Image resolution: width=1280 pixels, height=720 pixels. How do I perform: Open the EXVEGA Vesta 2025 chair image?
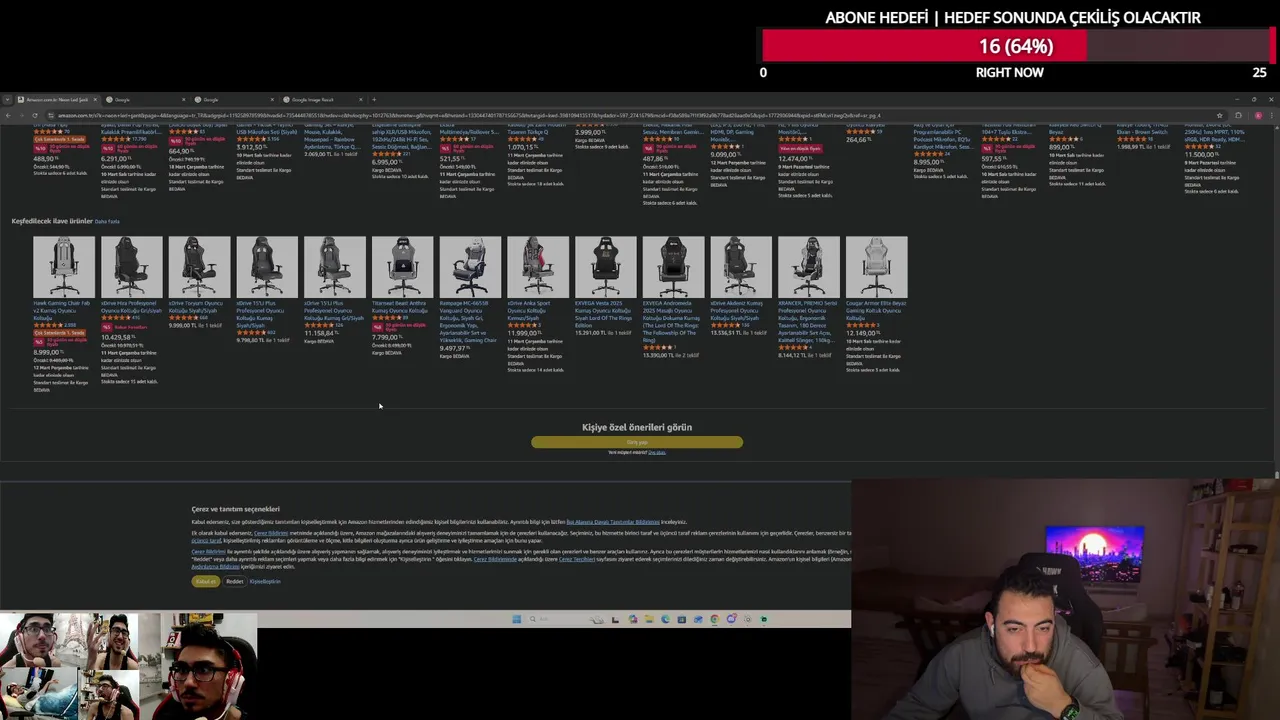(606, 267)
